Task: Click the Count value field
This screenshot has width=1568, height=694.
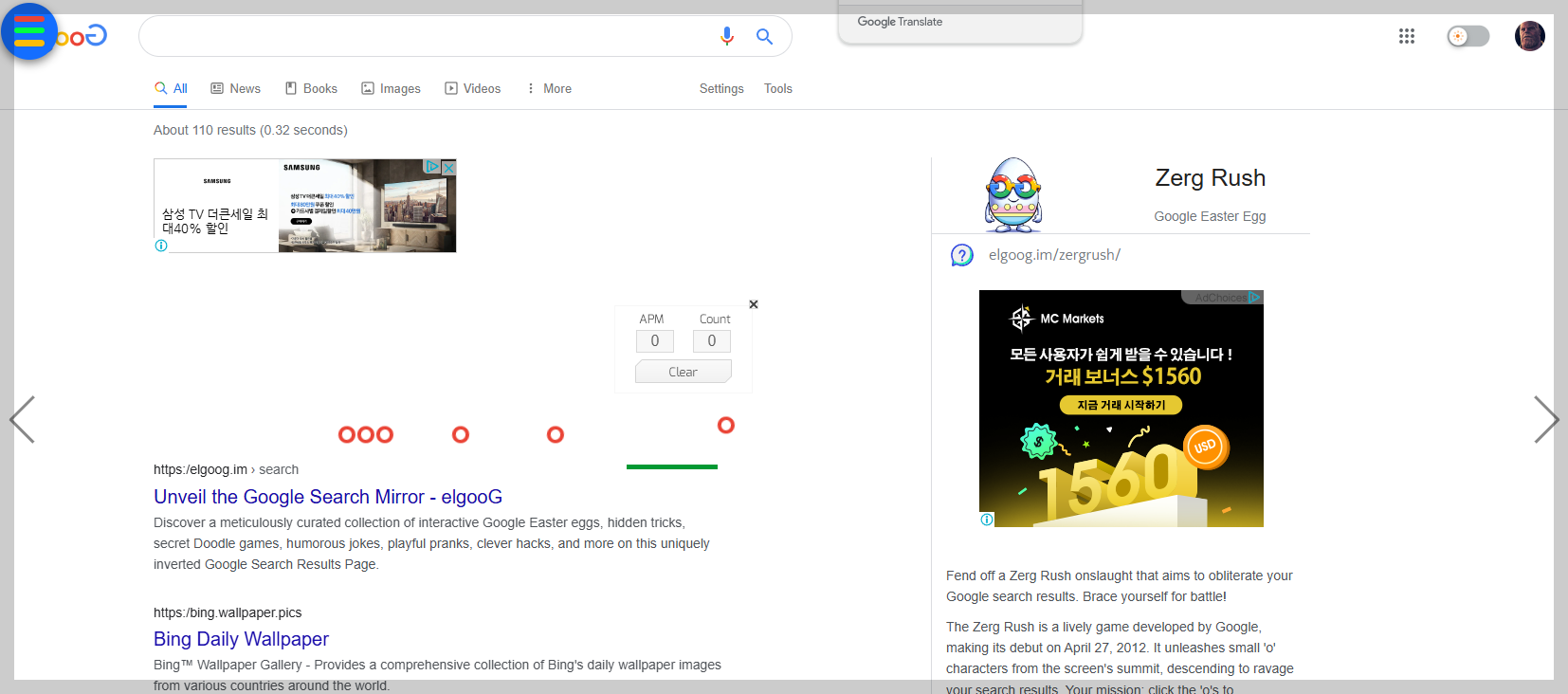Action: point(712,341)
